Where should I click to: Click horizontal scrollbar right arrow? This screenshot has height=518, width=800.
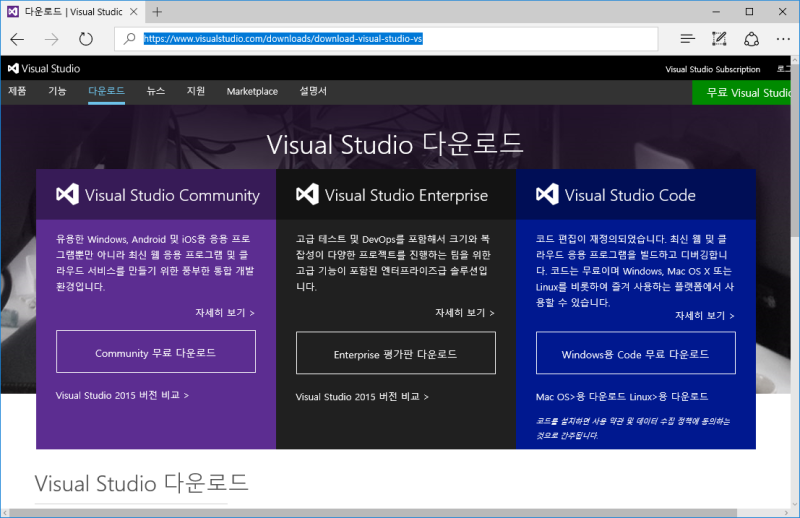click(786, 513)
